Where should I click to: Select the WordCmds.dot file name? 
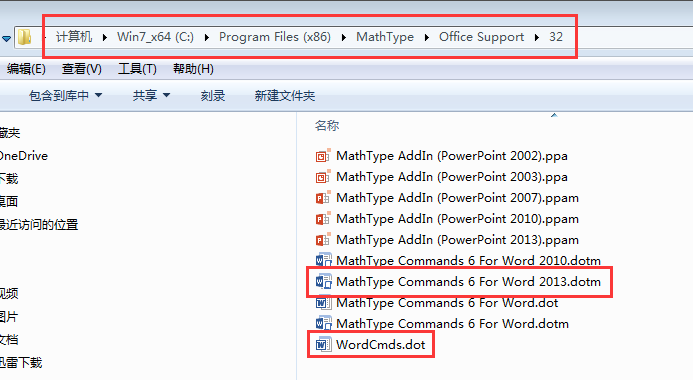pyautogui.click(x=381, y=345)
